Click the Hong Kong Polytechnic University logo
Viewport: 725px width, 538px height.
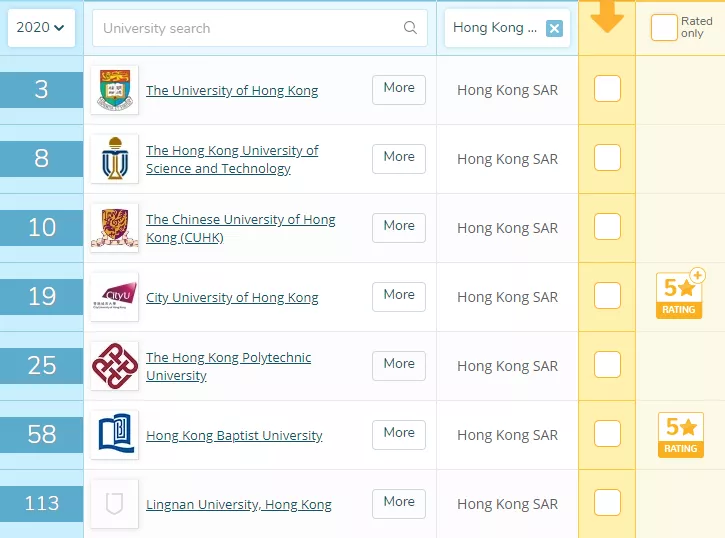[114, 366]
